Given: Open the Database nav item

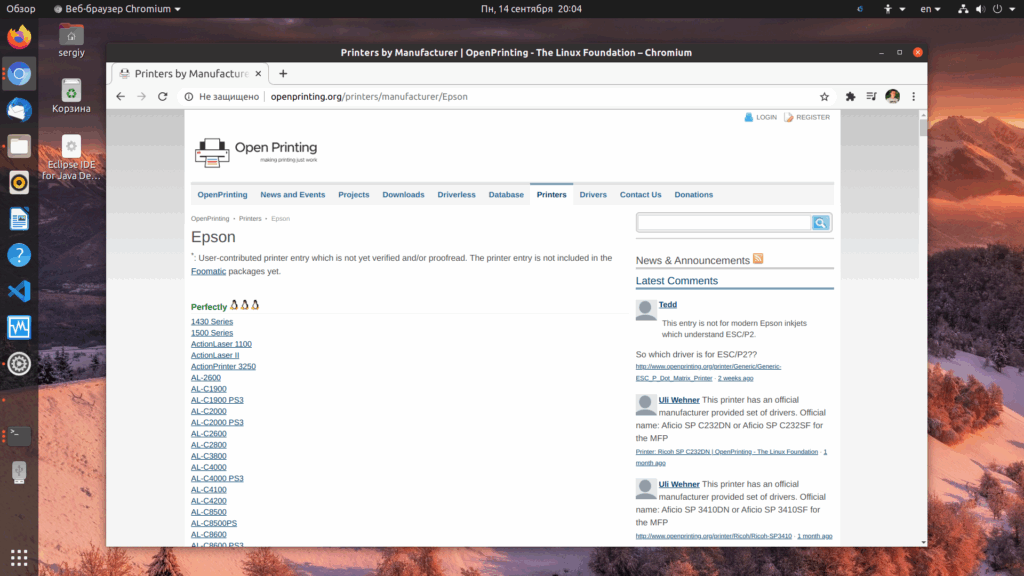Looking at the screenshot, I should tap(506, 195).
